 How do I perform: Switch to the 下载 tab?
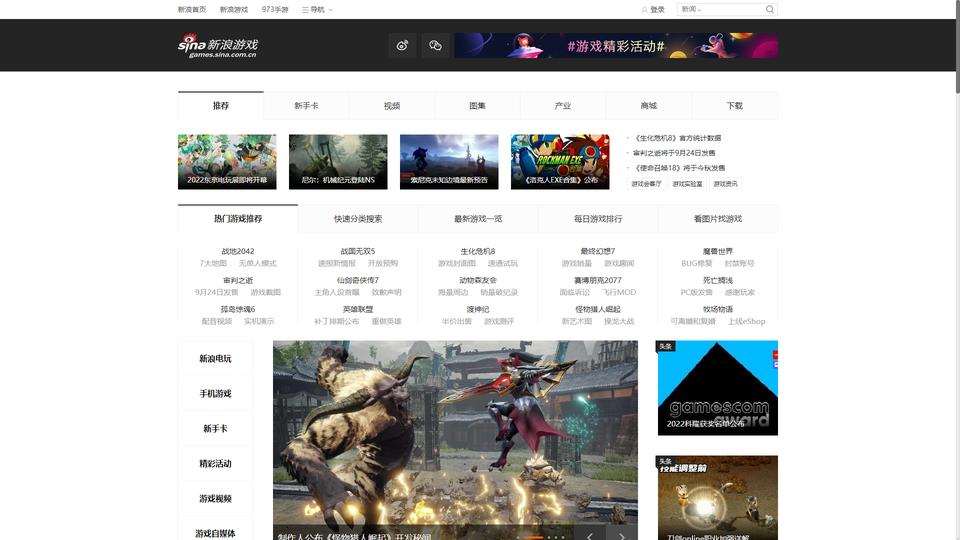pyautogui.click(x=735, y=105)
